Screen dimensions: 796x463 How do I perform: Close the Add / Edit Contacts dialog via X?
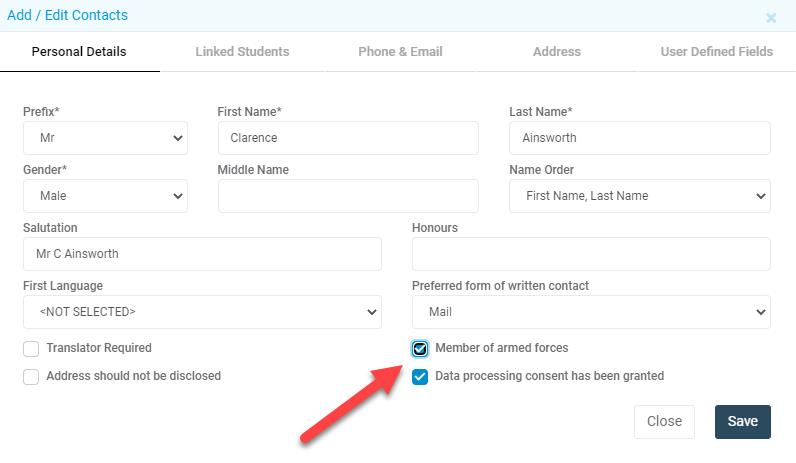(x=771, y=18)
